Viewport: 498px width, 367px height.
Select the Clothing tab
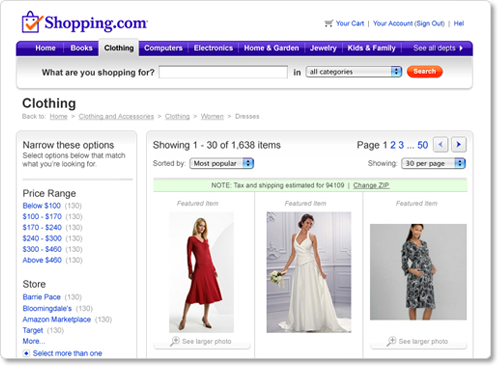[119, 48]
